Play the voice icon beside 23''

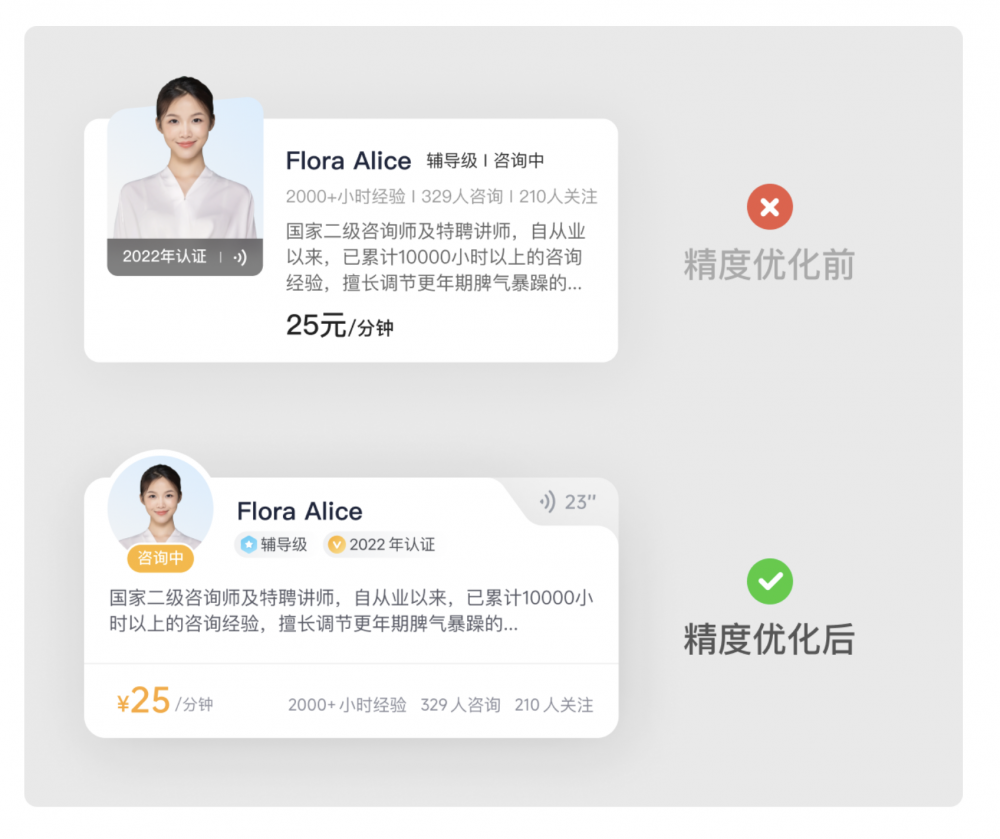click(547, 502)
